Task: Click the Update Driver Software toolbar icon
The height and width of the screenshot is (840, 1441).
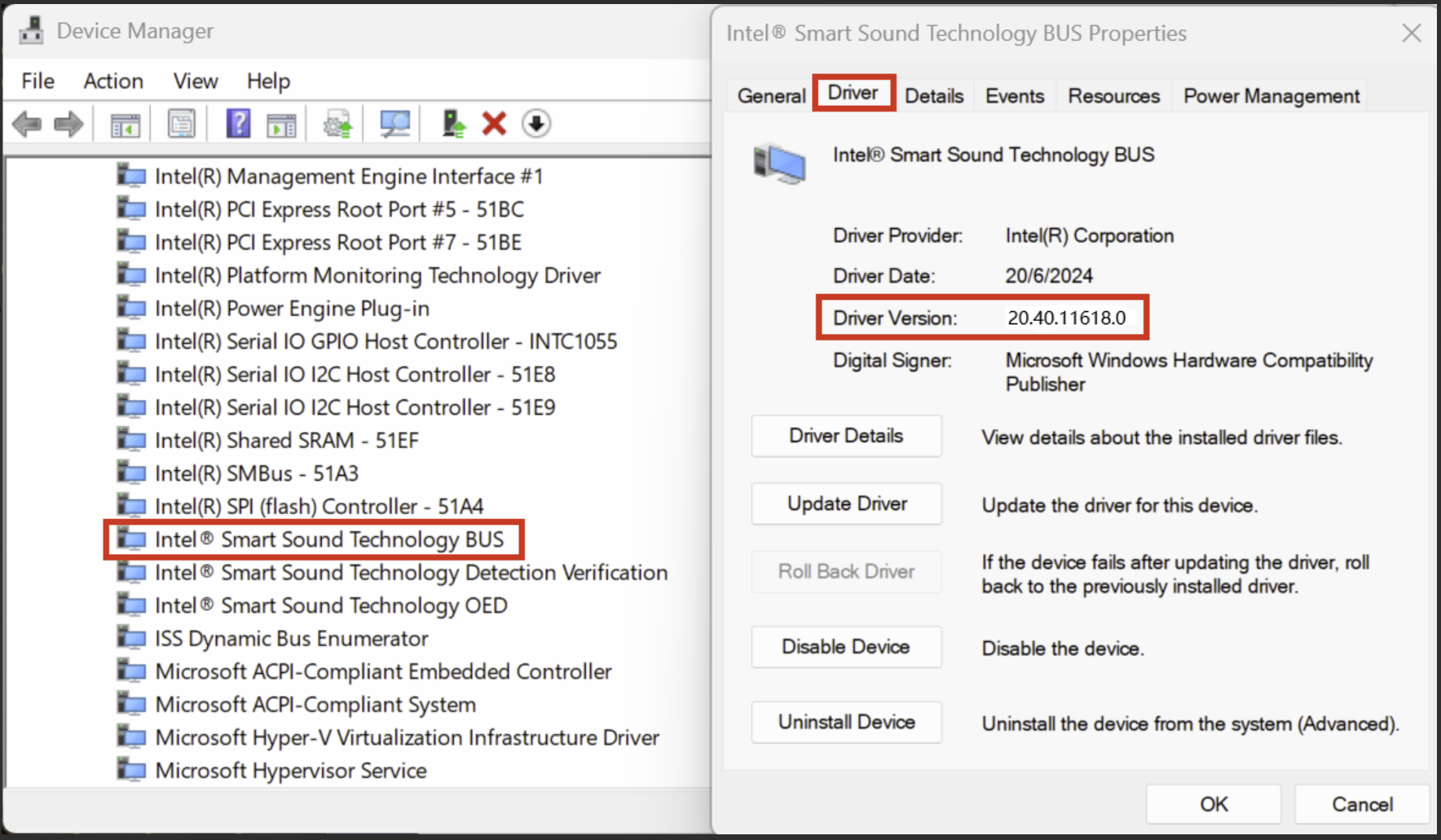Action: point(337,124)
